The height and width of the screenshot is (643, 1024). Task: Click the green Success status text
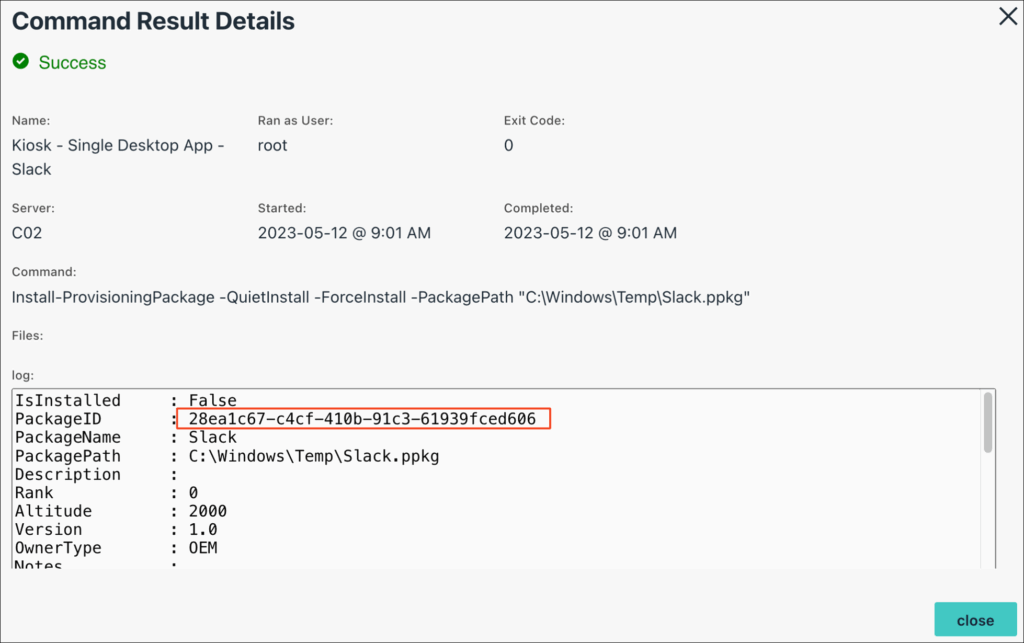pos(72,63)
